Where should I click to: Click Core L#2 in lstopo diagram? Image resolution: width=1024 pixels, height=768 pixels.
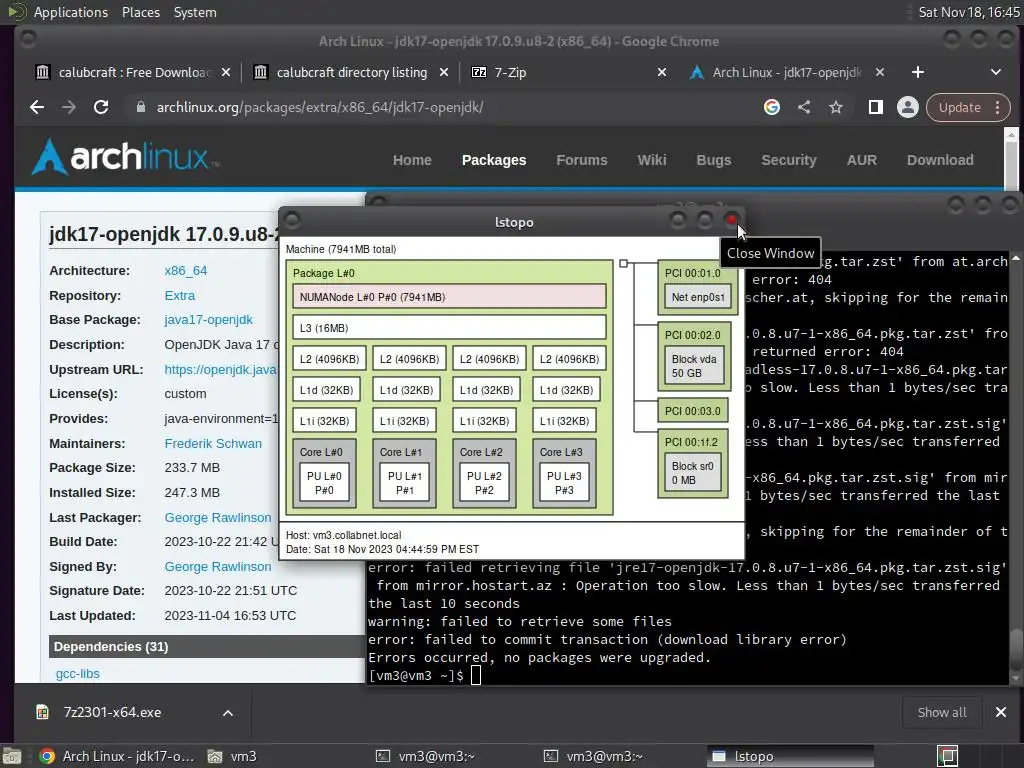pyautogui.click(x=484, y=474)
